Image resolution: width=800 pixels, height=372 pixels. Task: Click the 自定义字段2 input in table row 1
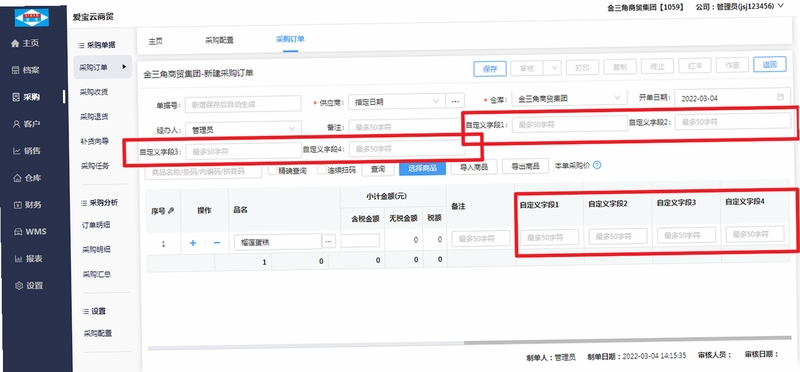click(618, 236)
